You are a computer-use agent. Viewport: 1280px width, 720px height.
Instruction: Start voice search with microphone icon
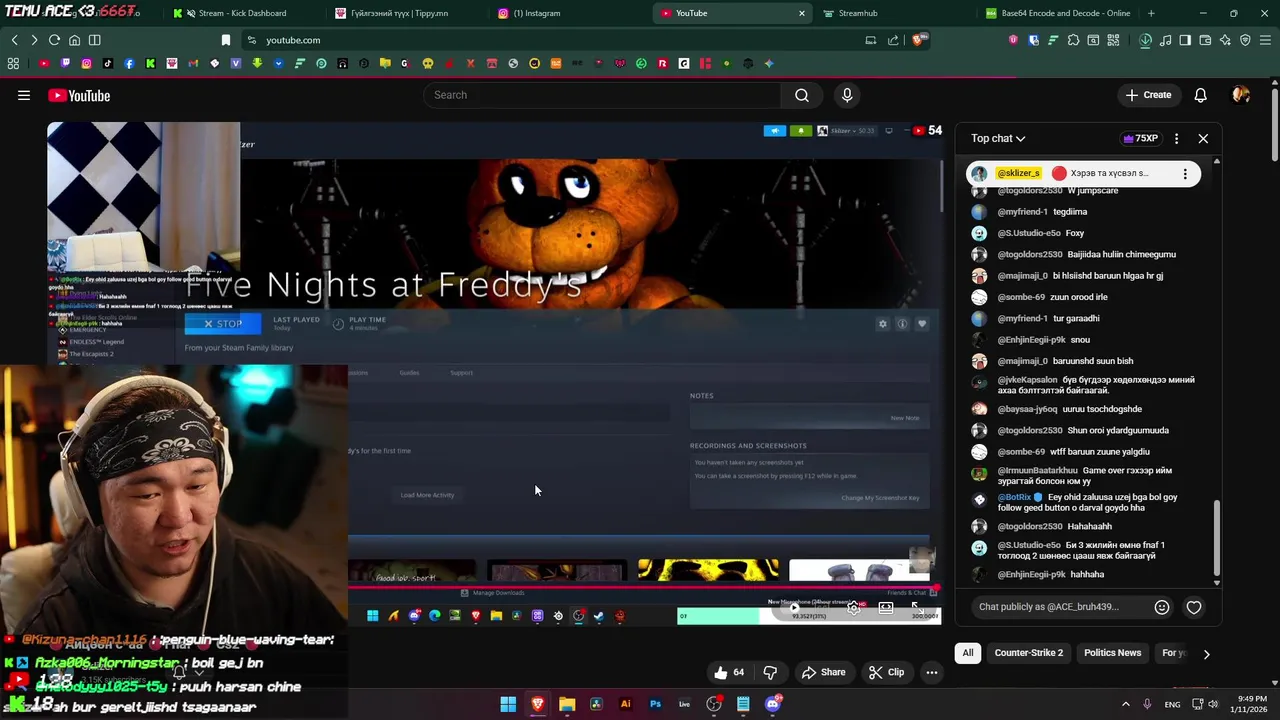point(847,95)
